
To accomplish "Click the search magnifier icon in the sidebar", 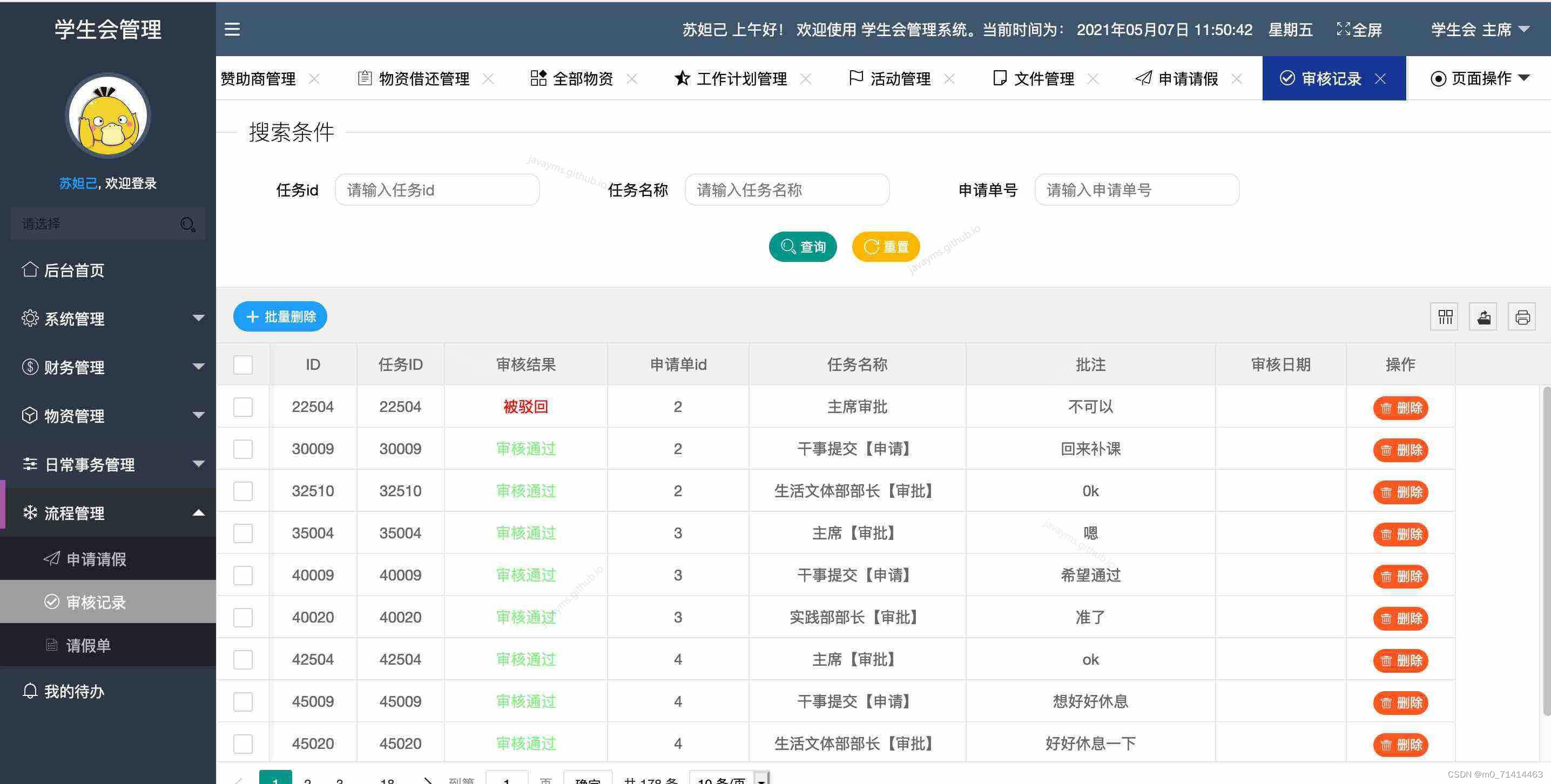I will 187,224.
